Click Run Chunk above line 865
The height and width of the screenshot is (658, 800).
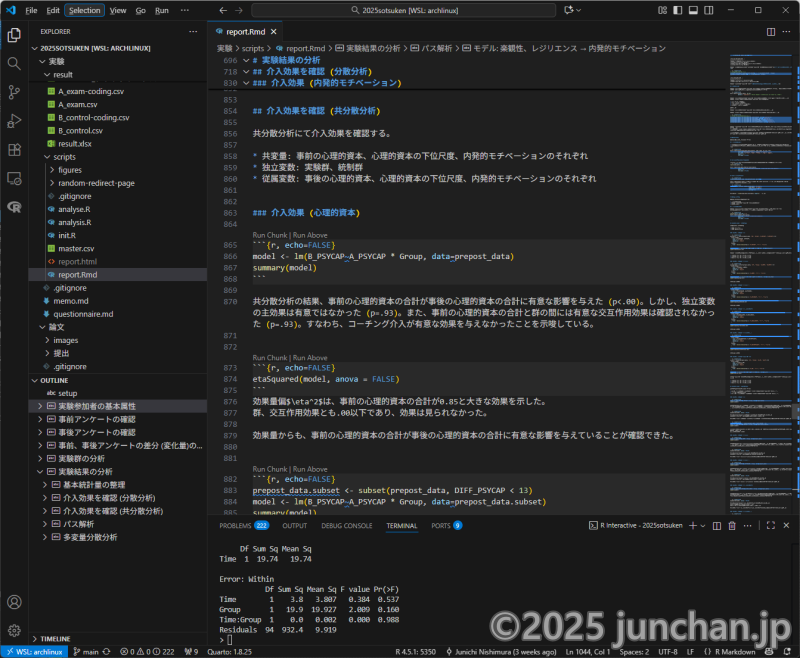(271, 233)
